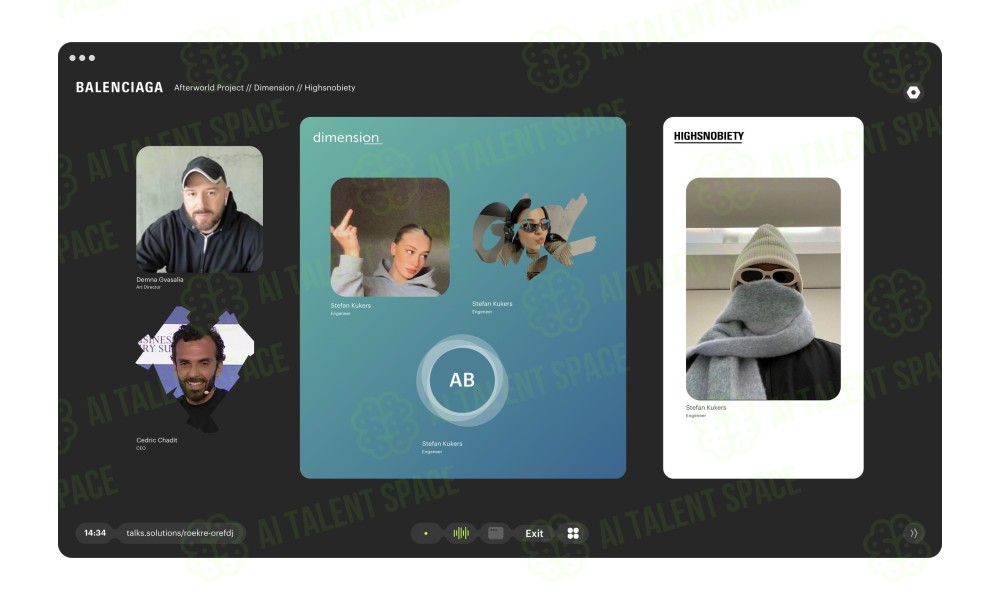The width and height of the screenshot is (1000, 600).
Task: Toggle the green audio waveform button
Action: point(460,533)
